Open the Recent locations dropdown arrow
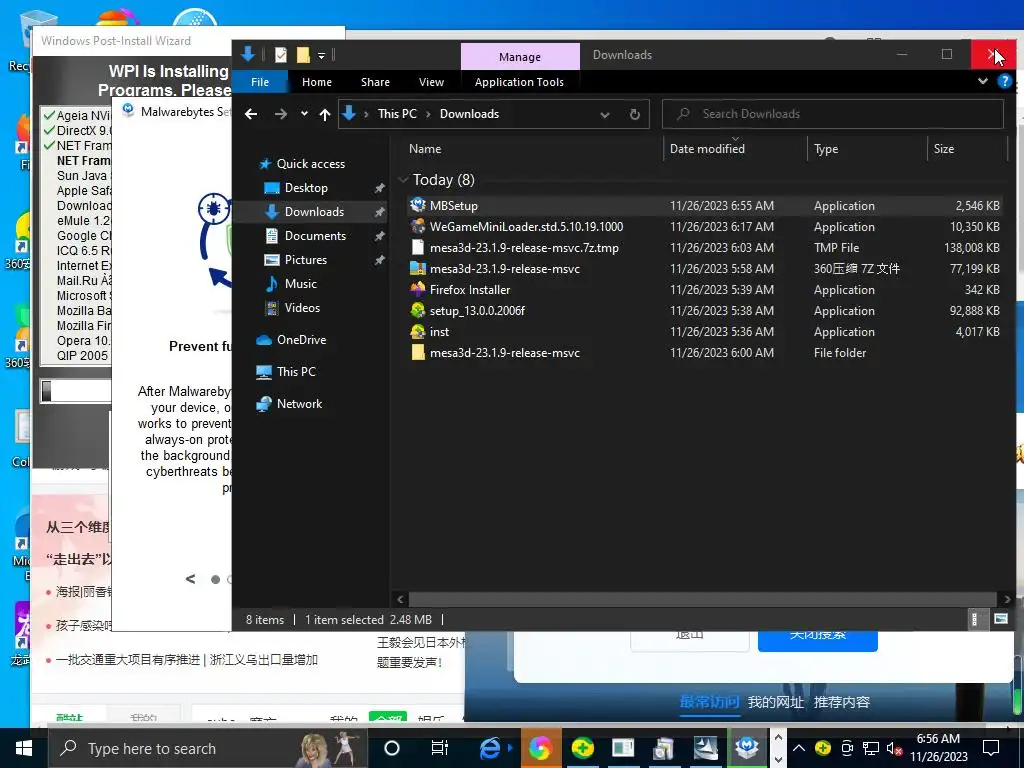 pos(304,114)
